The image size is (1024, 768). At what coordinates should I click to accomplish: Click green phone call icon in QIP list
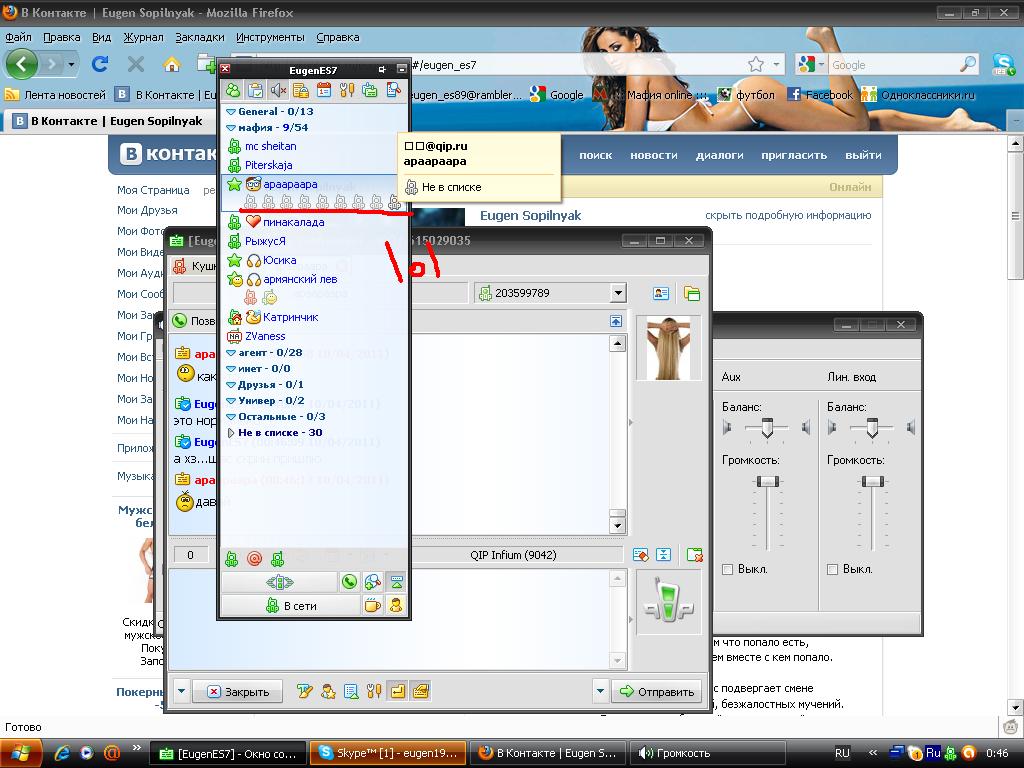(349, 581)
